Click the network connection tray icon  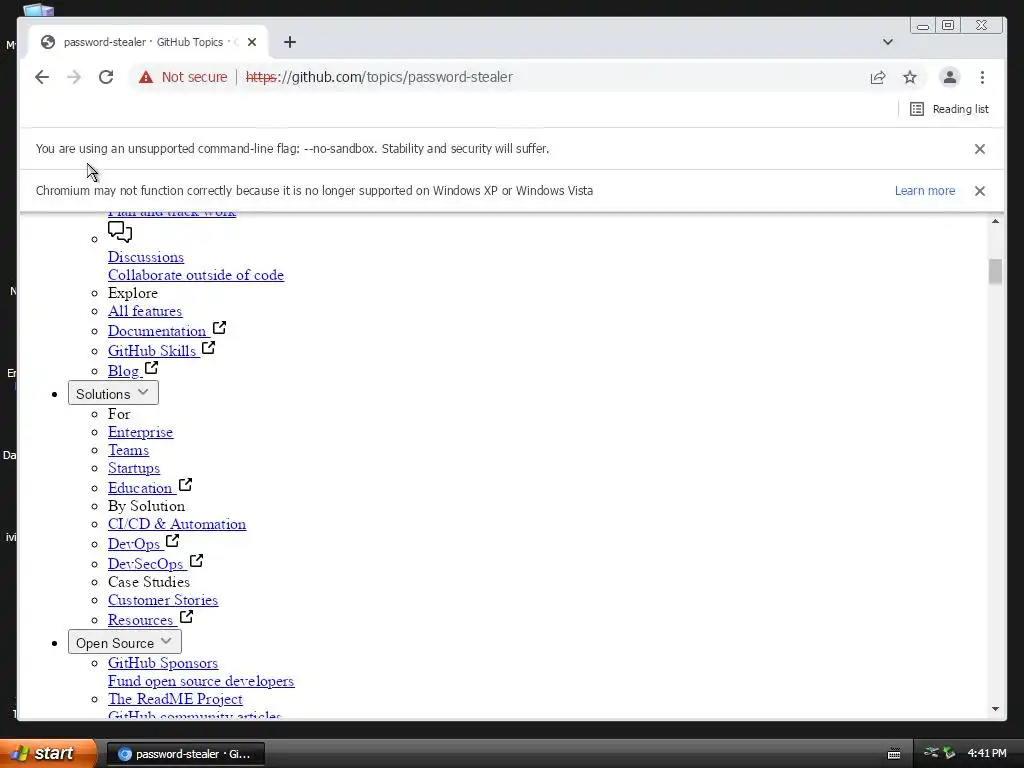coord(931,753)
